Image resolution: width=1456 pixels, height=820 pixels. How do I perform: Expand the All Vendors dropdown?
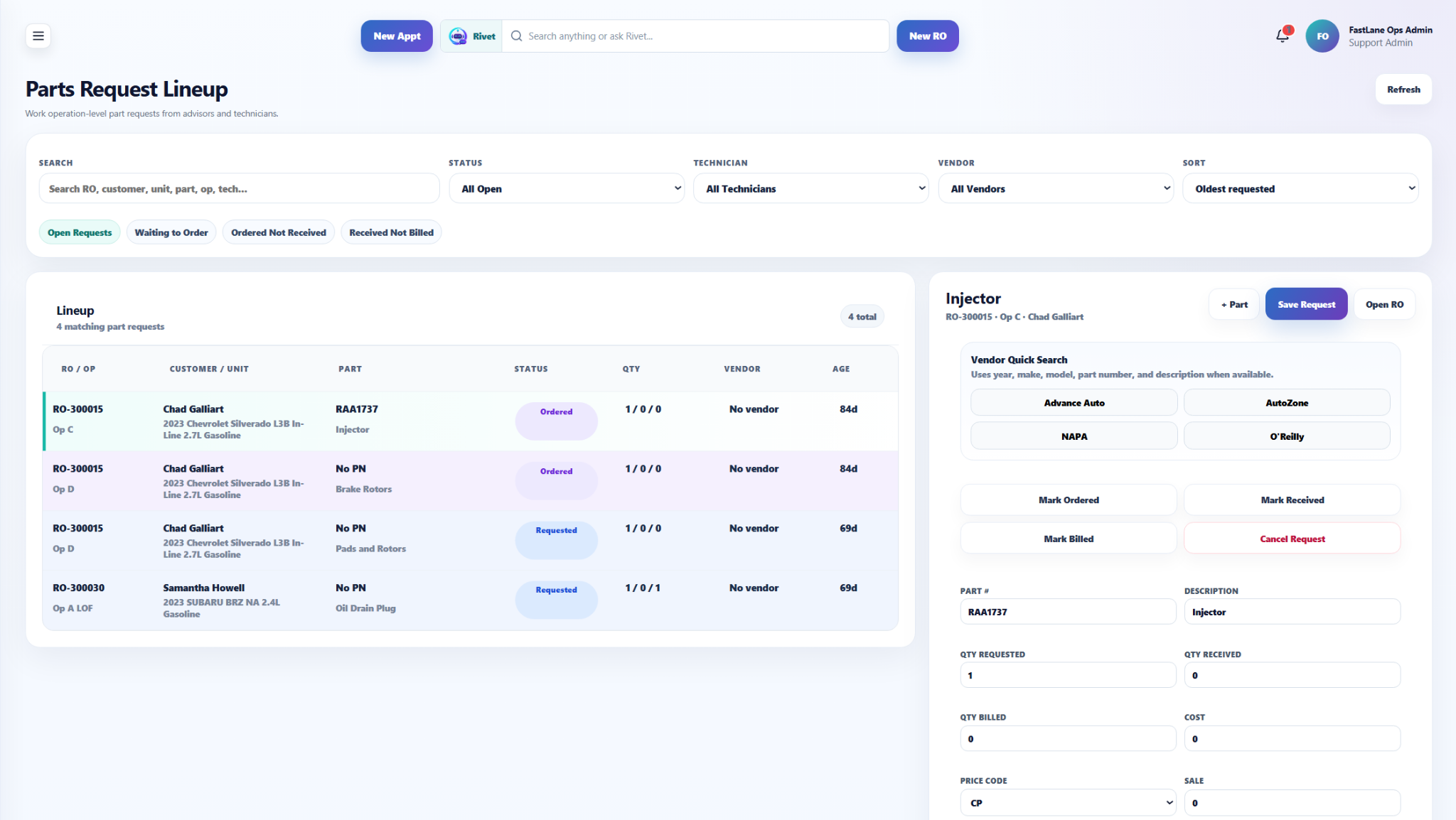point(1056,188)
